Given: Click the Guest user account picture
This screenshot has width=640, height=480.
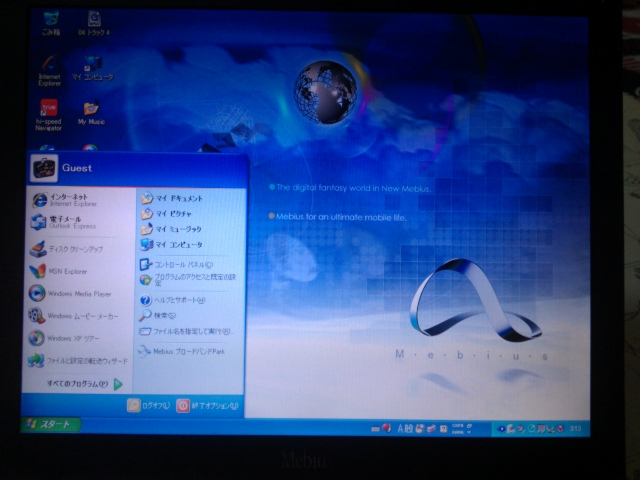Looking at the screenshot, I should (x=43, y=168).
